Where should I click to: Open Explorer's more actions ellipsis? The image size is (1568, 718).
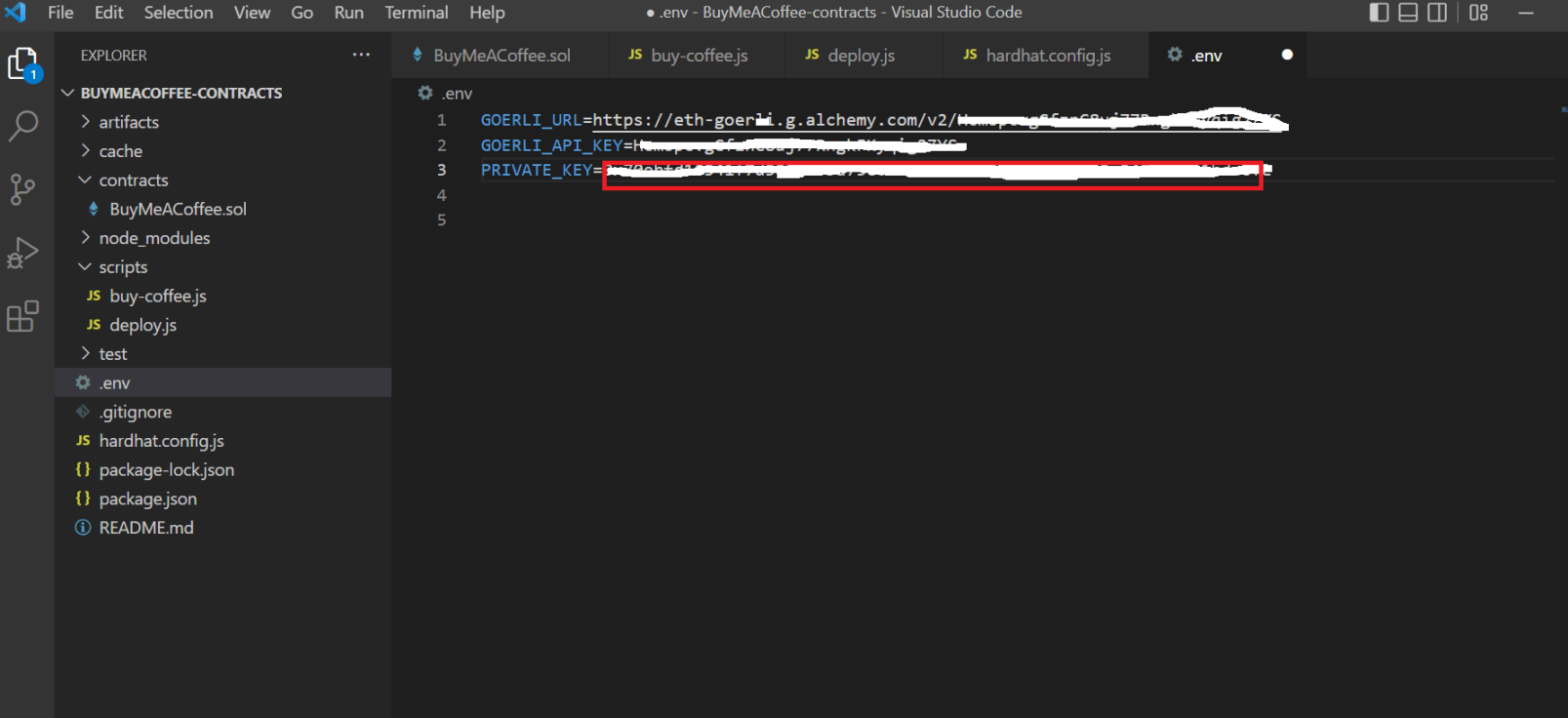coord(361,55)
